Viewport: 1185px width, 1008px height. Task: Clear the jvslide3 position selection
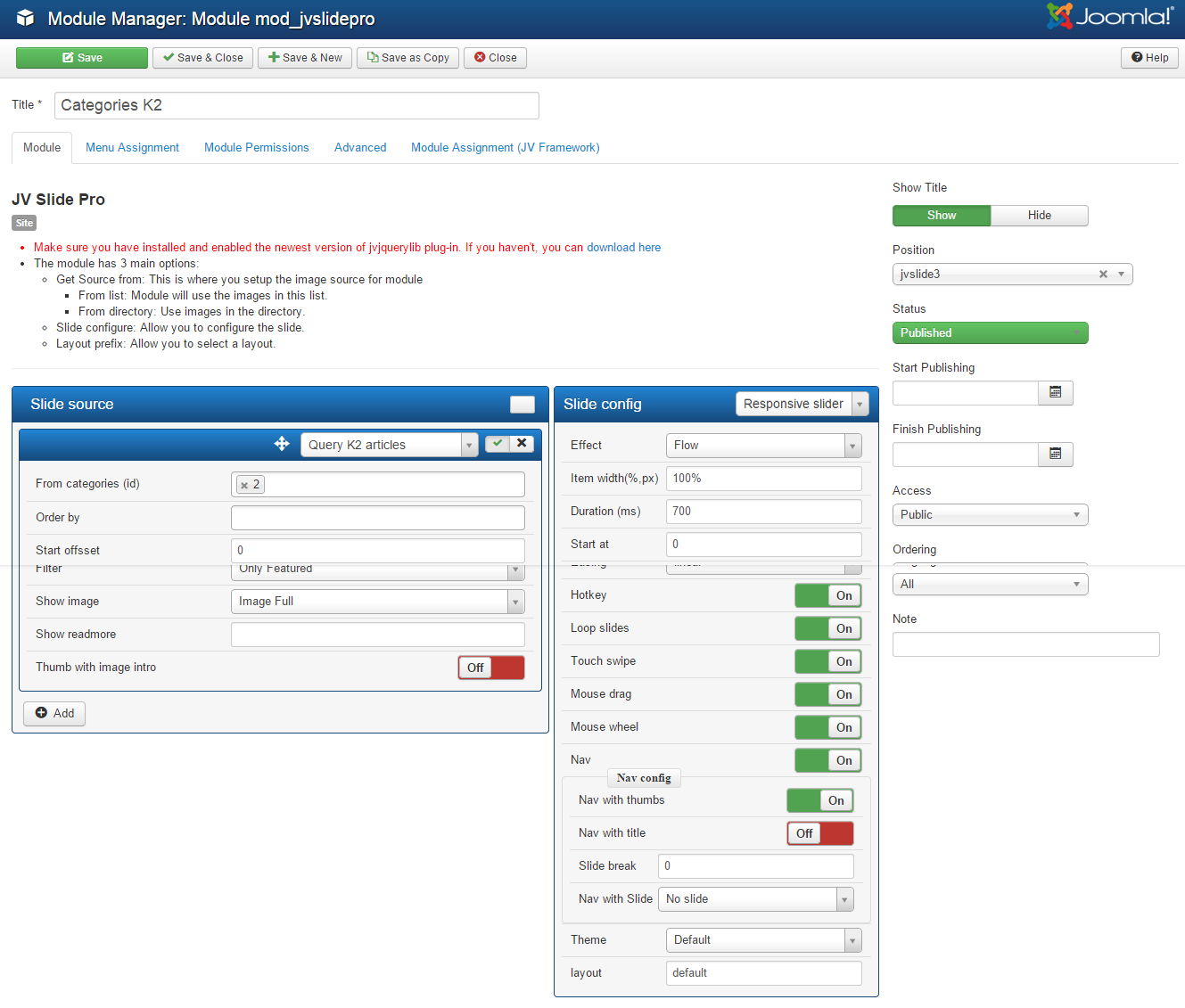point(1103,275)
